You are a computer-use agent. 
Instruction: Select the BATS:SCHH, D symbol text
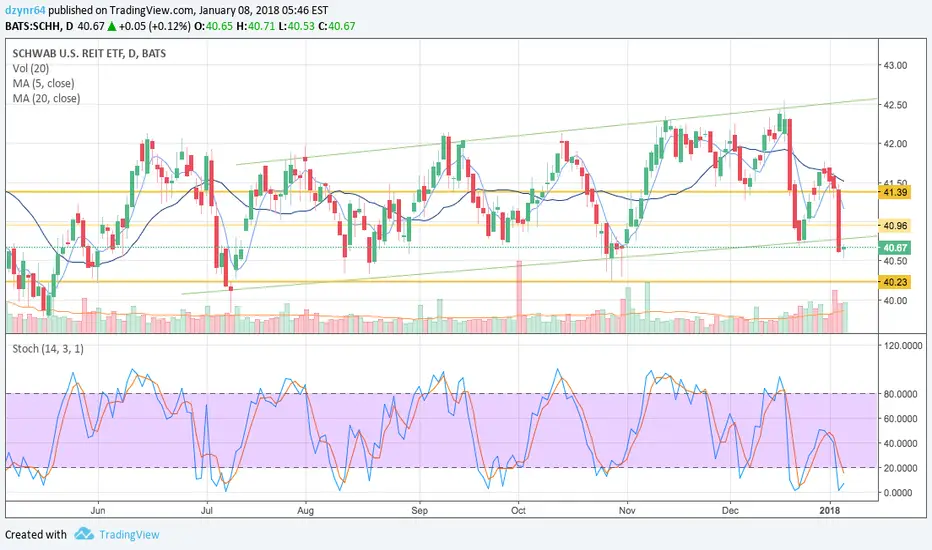coord(40,26)
